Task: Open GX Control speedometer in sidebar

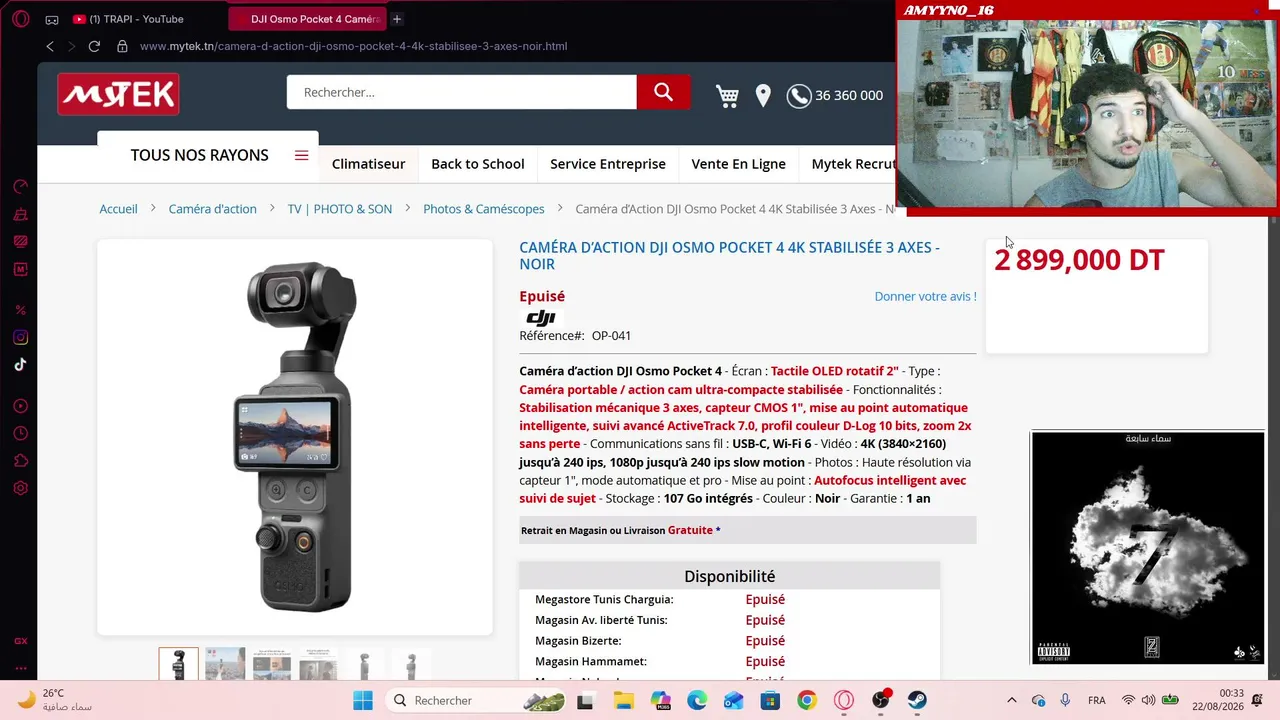Action: point(20,187)
